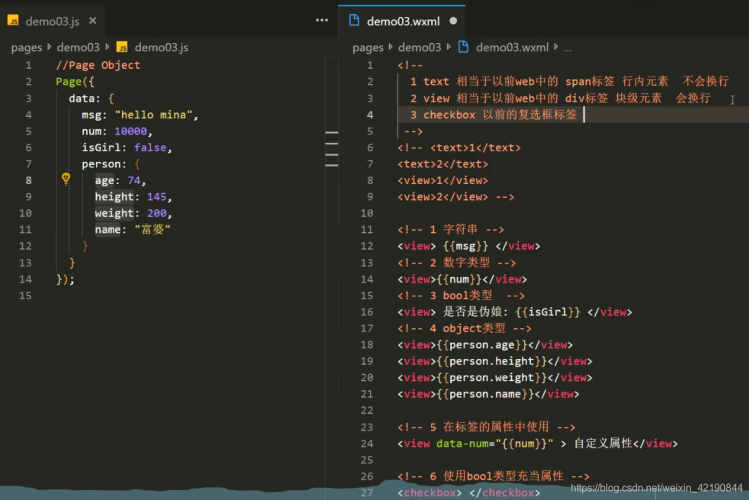Click the comment '6 使用bool类型充当属性'
The width and height of the screenshot is (749, 500).
[x=497, y=476]
